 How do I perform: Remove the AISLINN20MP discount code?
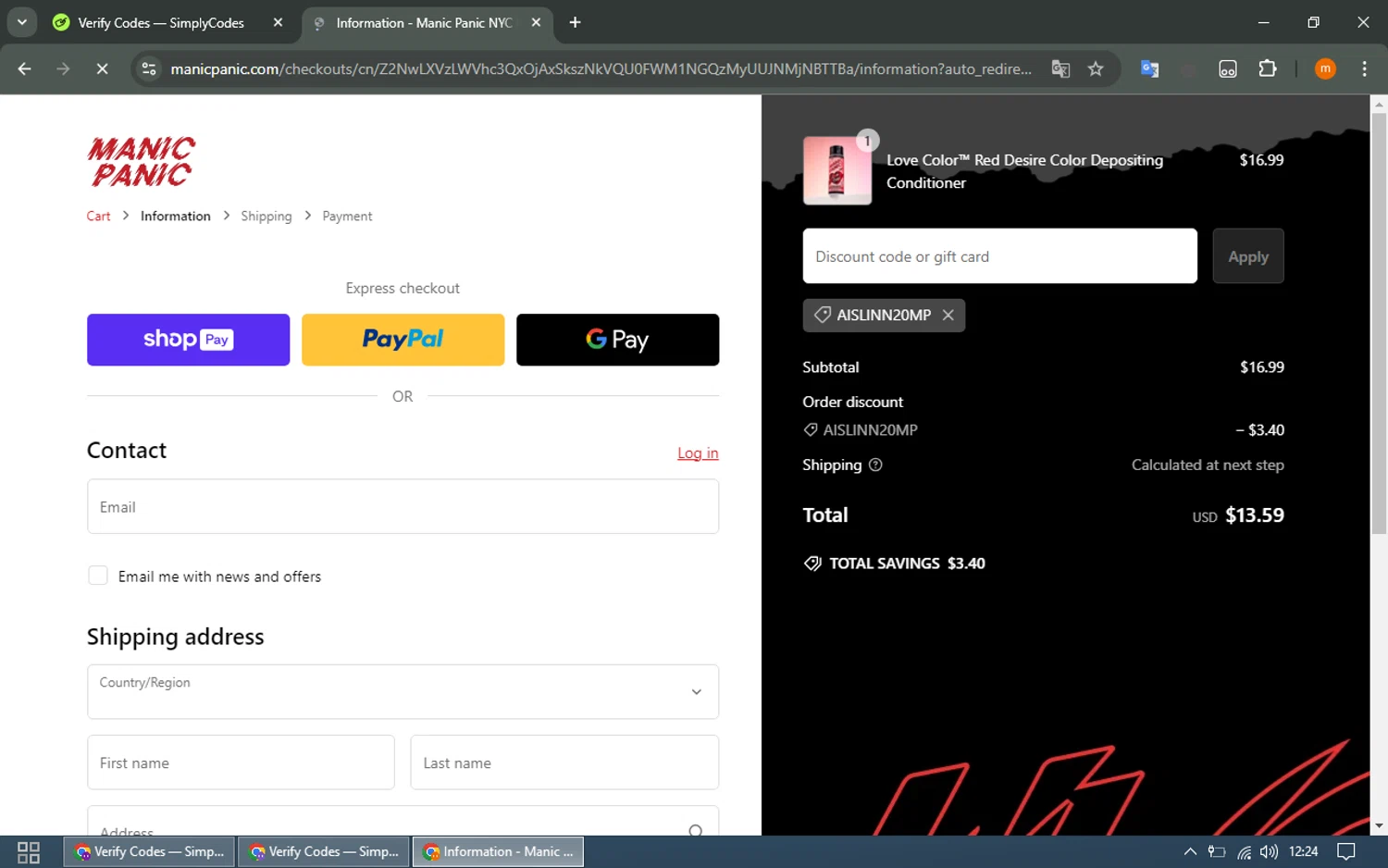pos(948,315)
